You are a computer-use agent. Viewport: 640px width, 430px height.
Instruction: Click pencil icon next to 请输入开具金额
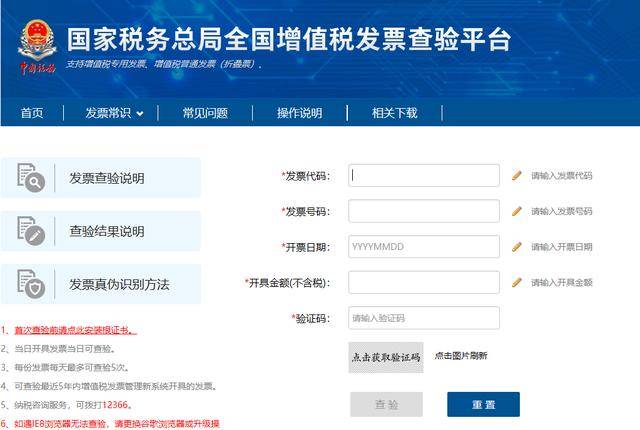[517, 282]
